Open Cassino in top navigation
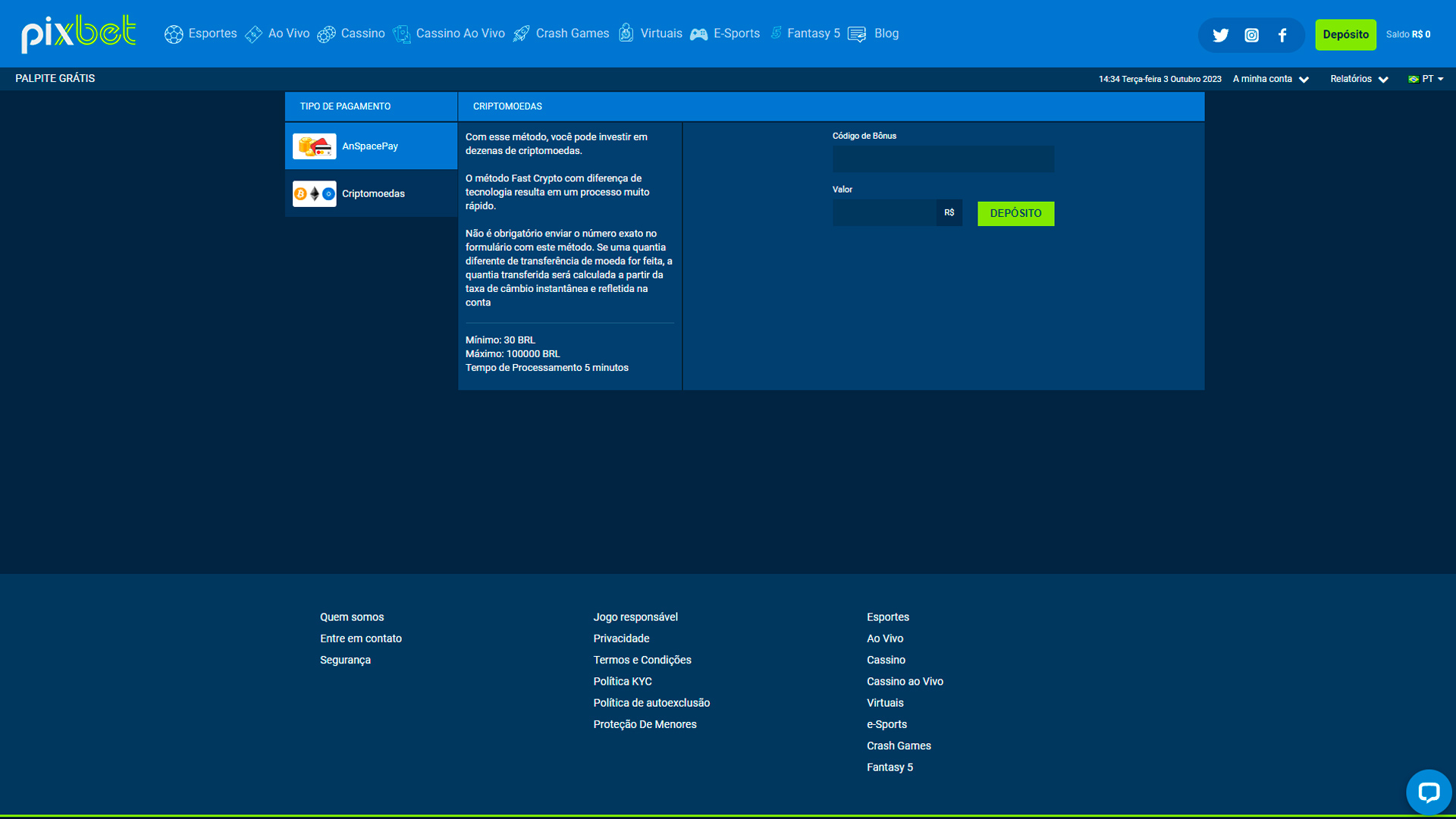1456x819 pixels. [x=362, y=33]
